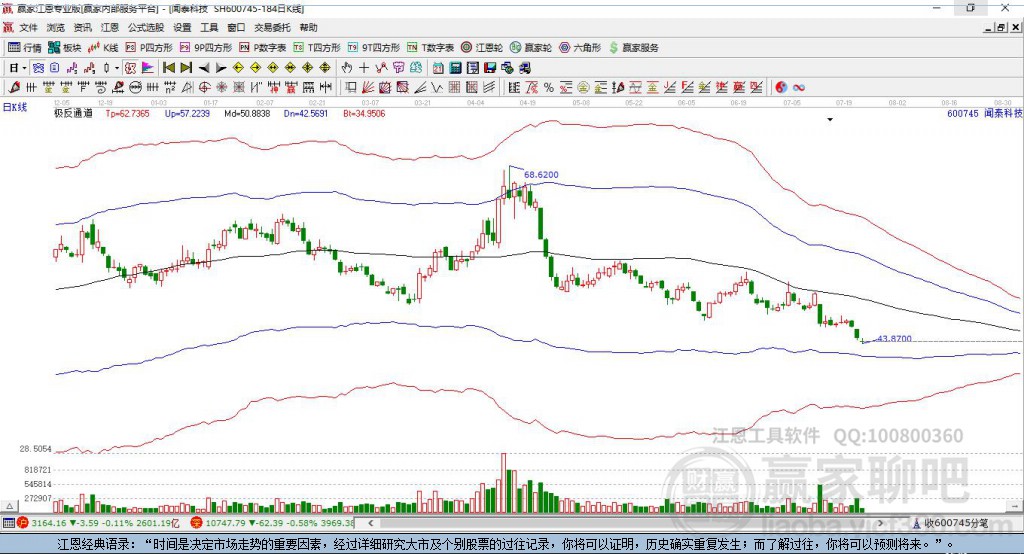
Task: Jump to first bar icon
Action: pos(168,68)
